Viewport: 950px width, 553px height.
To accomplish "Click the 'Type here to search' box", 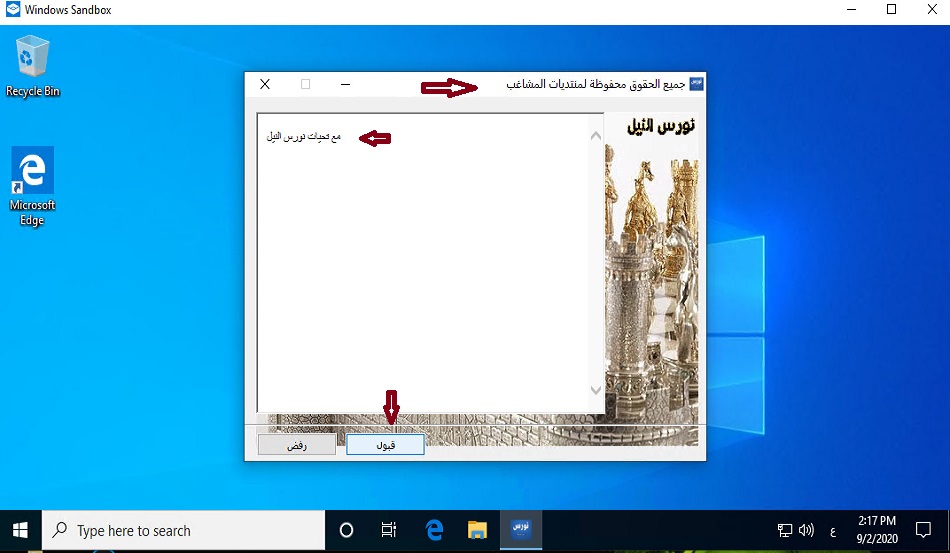I will point(185,530).
